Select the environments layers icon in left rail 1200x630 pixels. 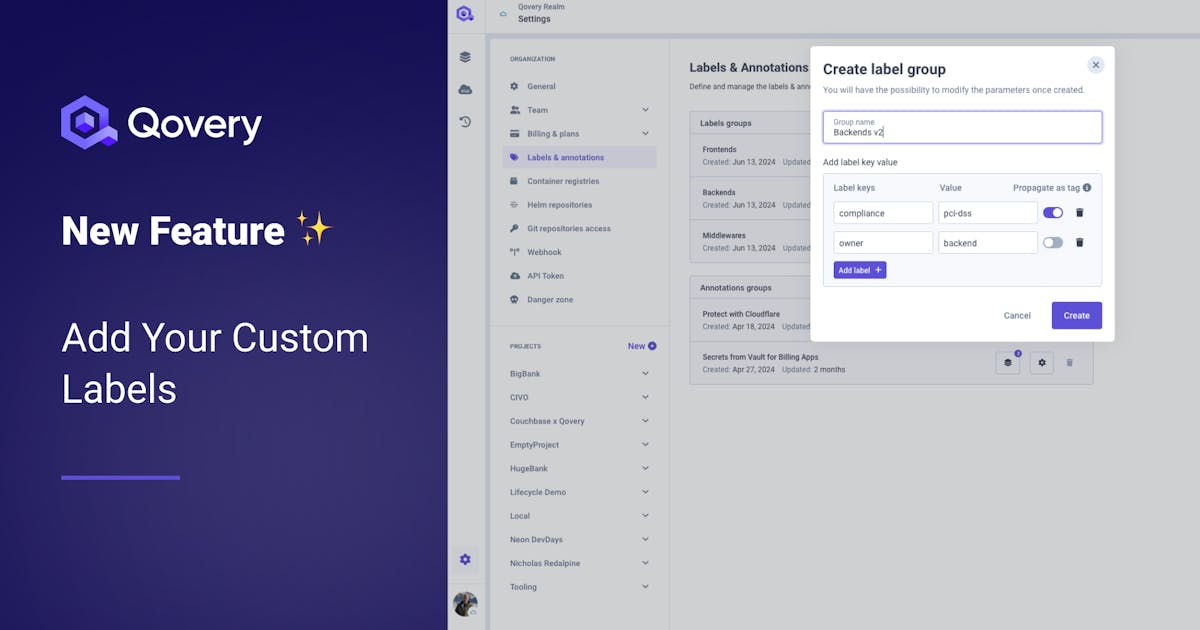[465, 57]
